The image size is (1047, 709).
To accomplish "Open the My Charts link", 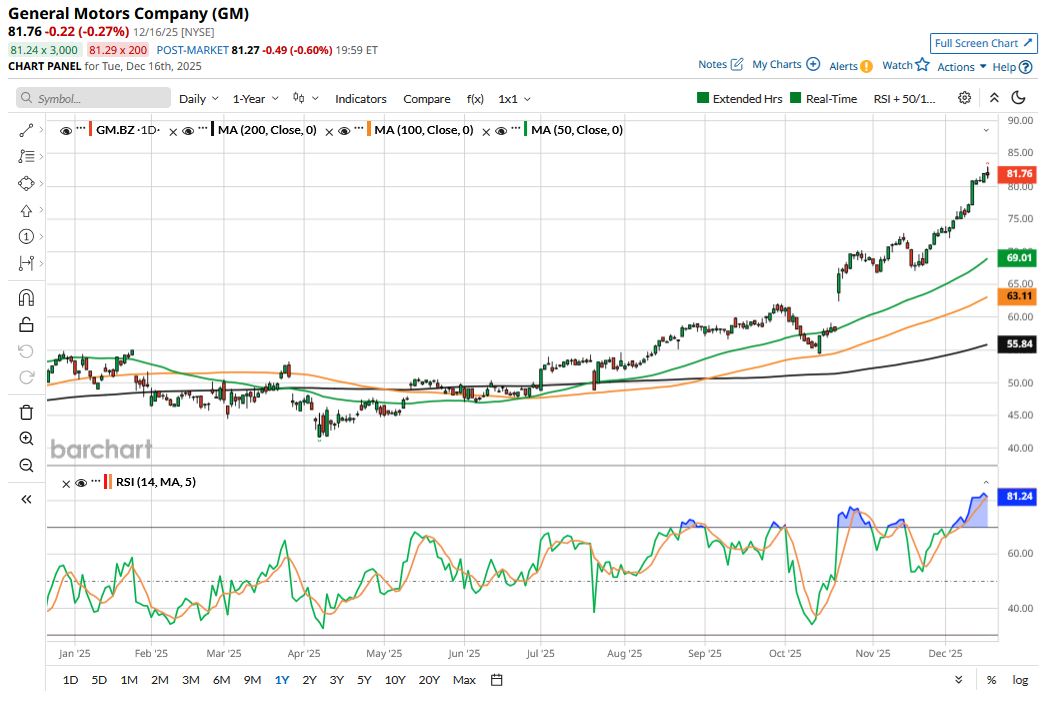I will tap(785, 65).
